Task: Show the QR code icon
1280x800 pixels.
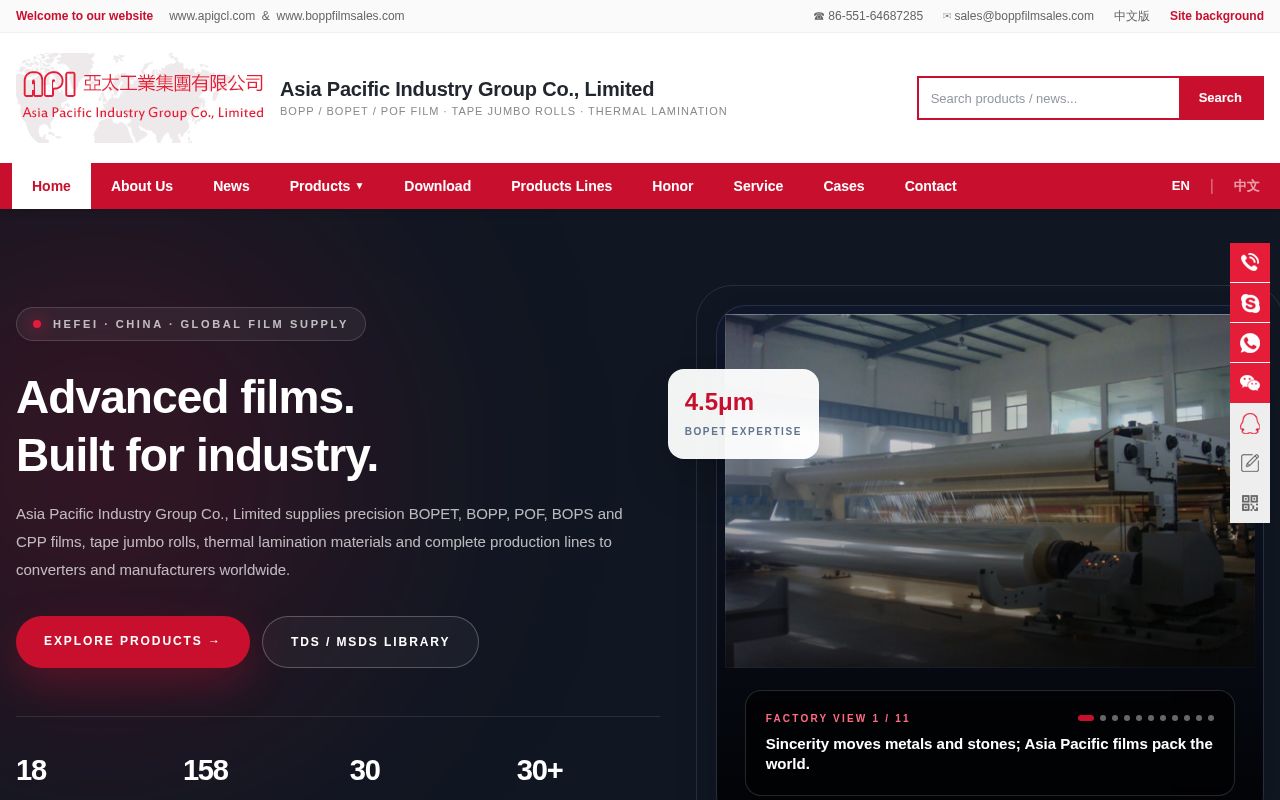Action: (1250, 503)
